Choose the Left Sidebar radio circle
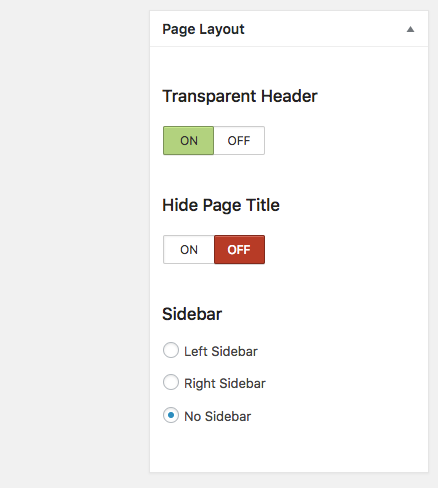This screenshot has height=488, width=438. 171,350
